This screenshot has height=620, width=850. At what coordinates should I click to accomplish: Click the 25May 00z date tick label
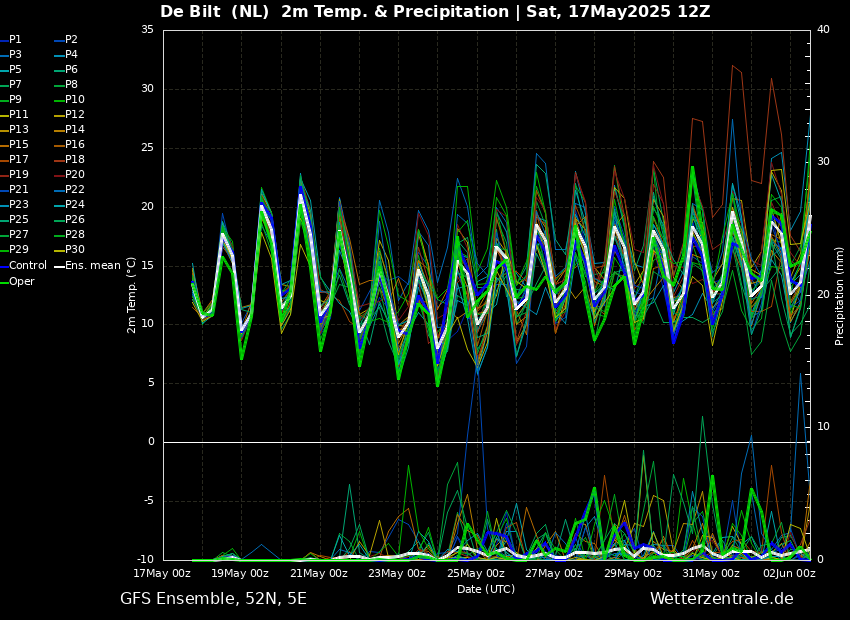[476, 574]
